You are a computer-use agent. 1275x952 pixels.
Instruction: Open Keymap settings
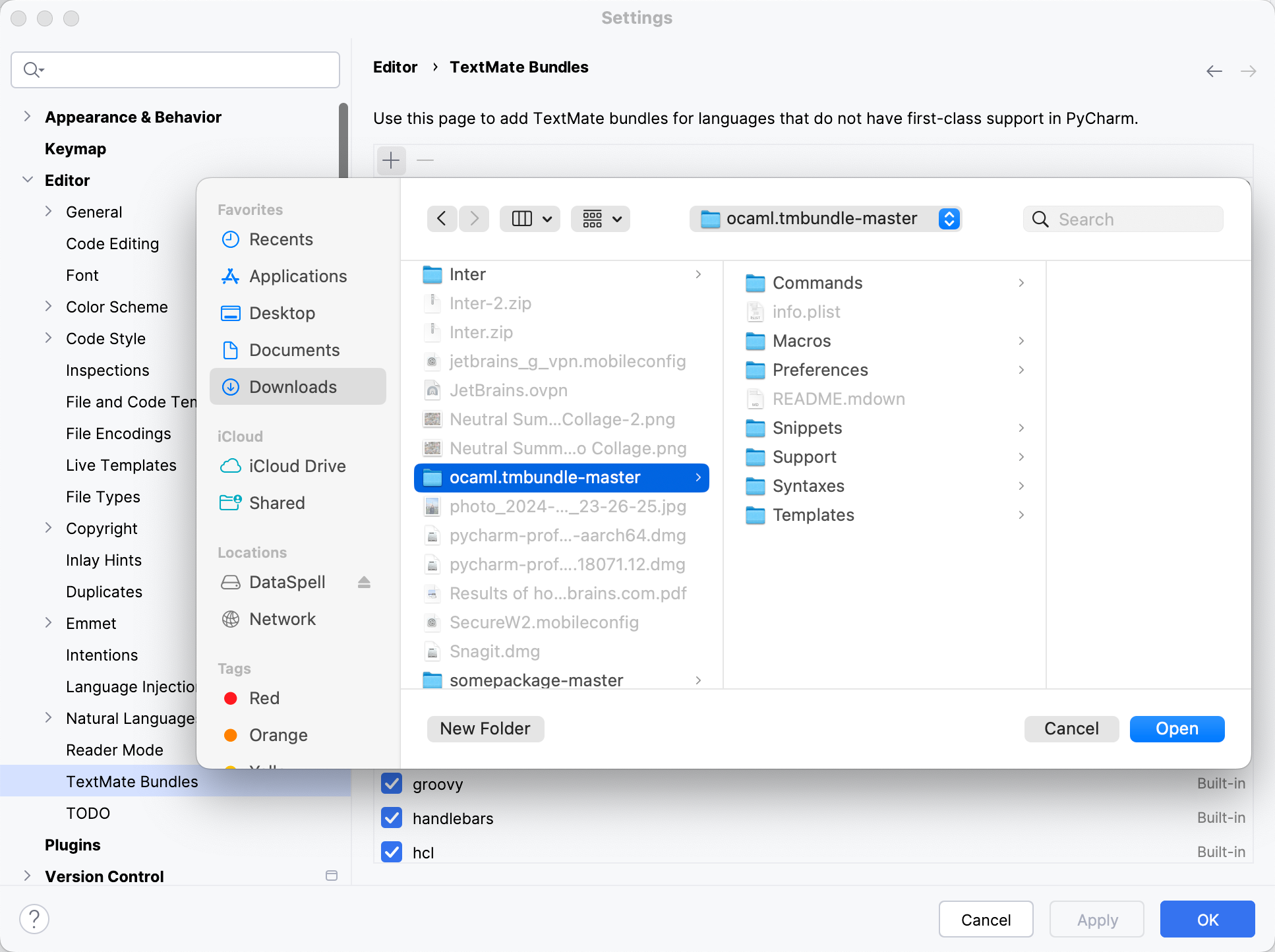tap(74, 148)
